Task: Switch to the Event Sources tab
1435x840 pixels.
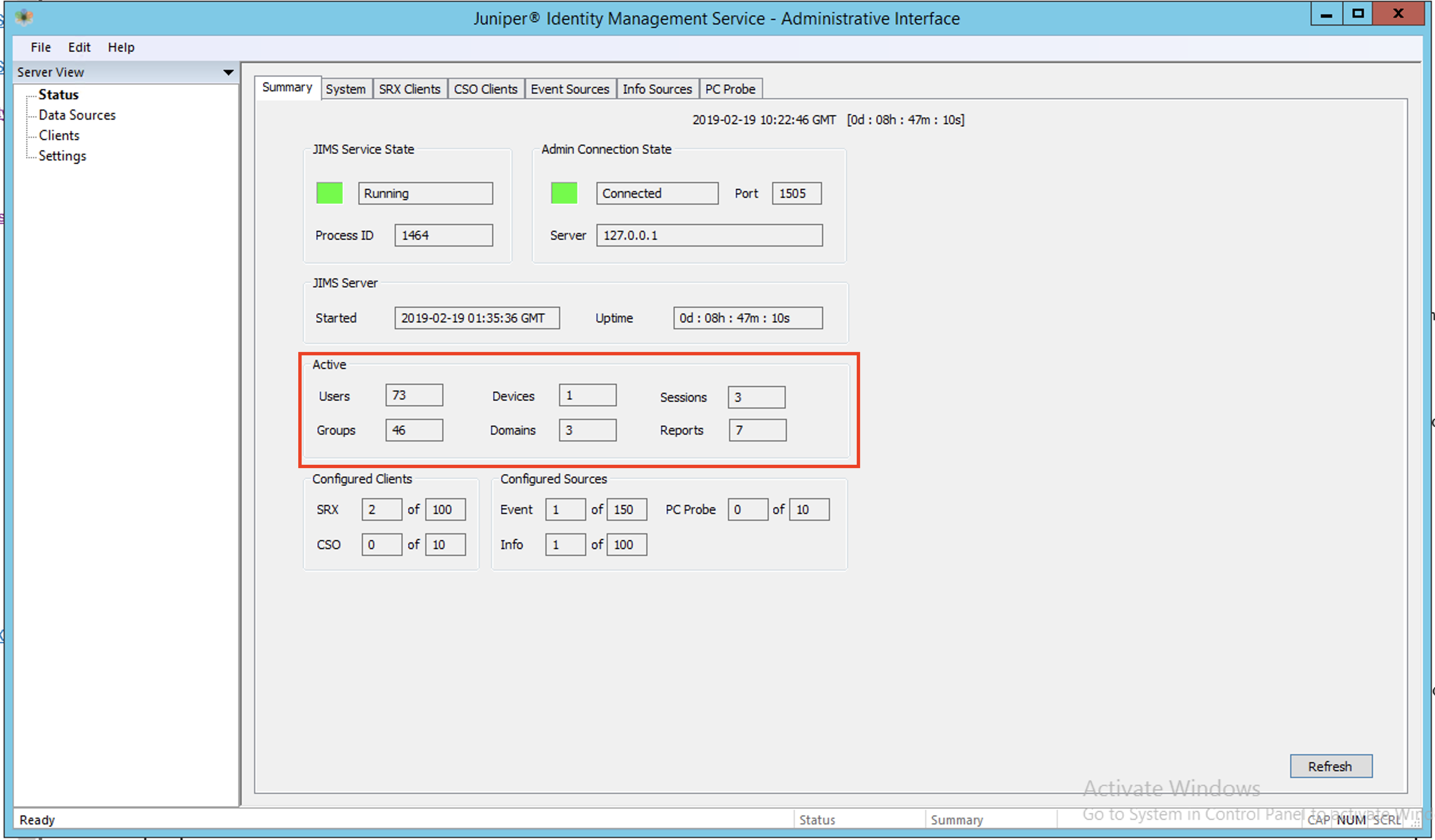Action: coord(570,90)
